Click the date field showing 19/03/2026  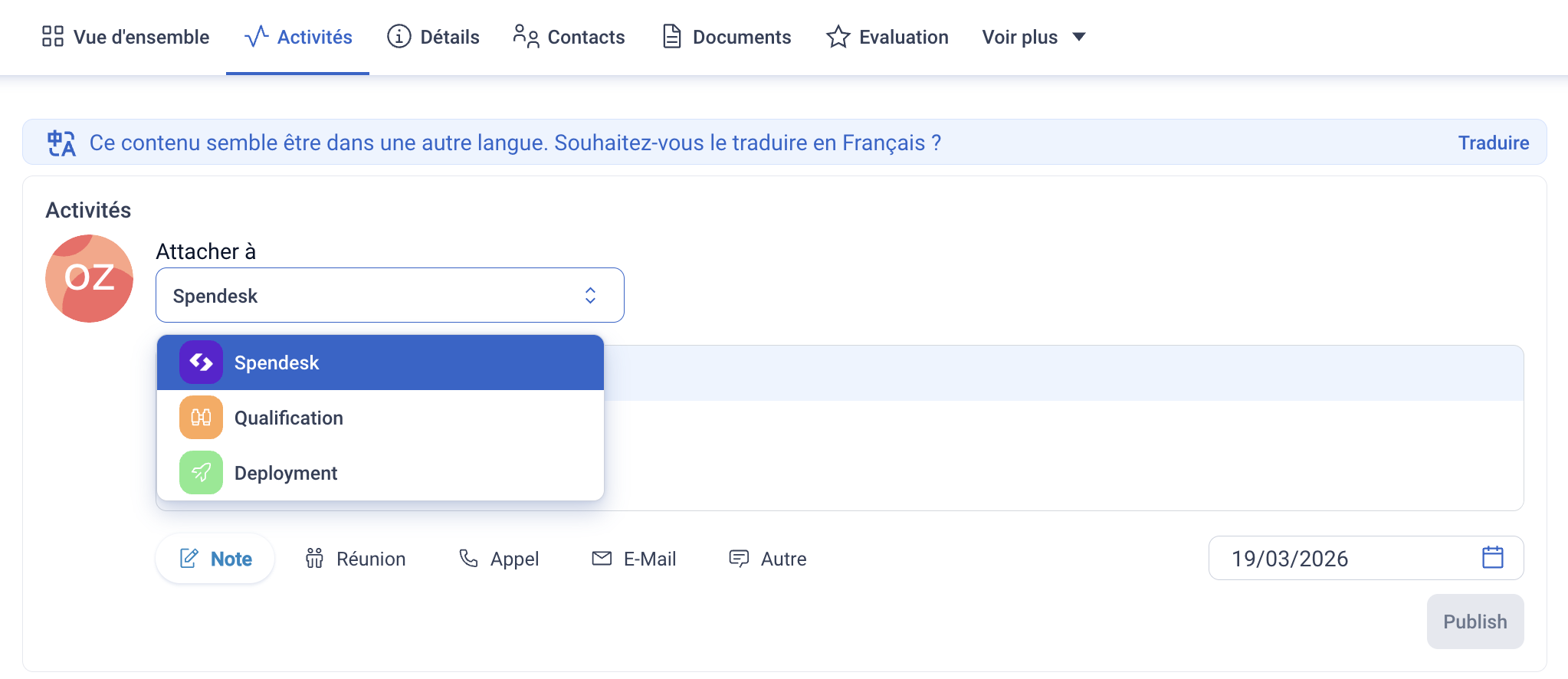tap(1366, 558)
